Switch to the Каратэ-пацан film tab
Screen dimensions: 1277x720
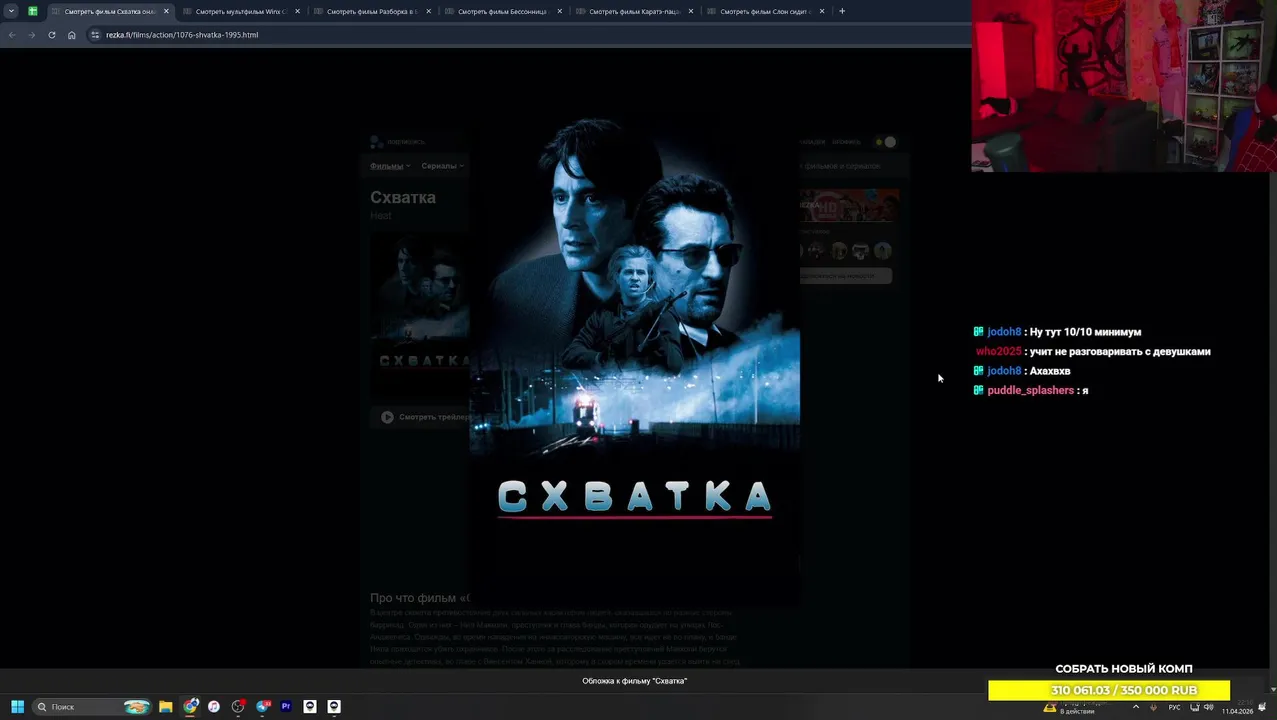[634, 11]
